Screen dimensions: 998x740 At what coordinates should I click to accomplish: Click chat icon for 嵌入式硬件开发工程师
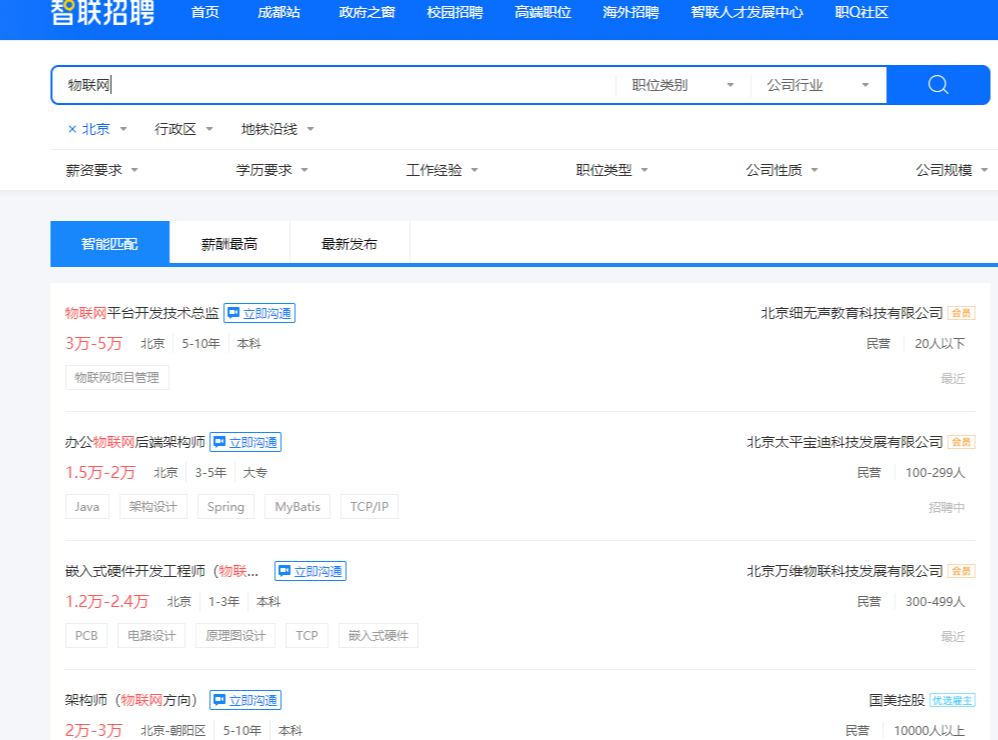point(285,571)
